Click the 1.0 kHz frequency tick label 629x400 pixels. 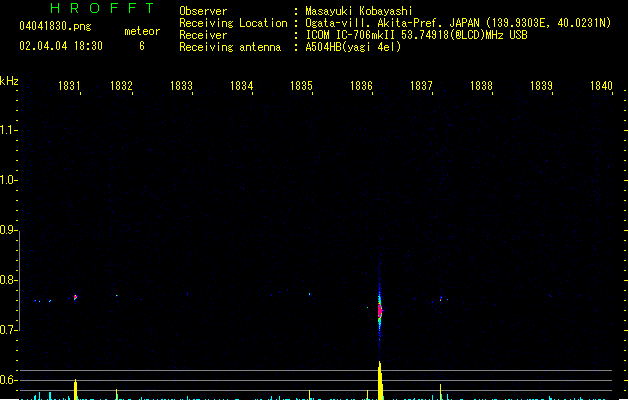[x=7, y=180]
